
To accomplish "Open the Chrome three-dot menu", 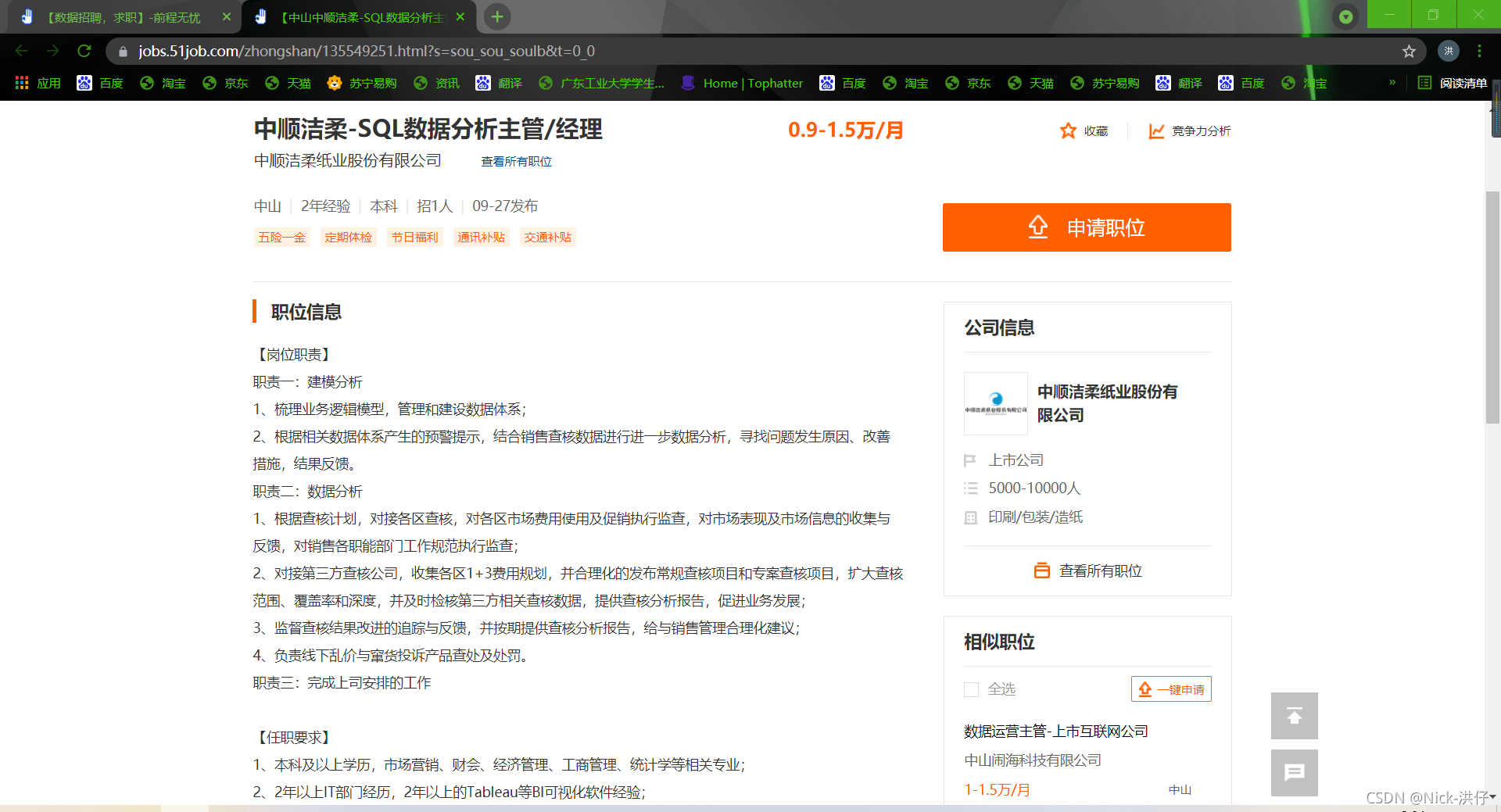I will [1479, 51].
